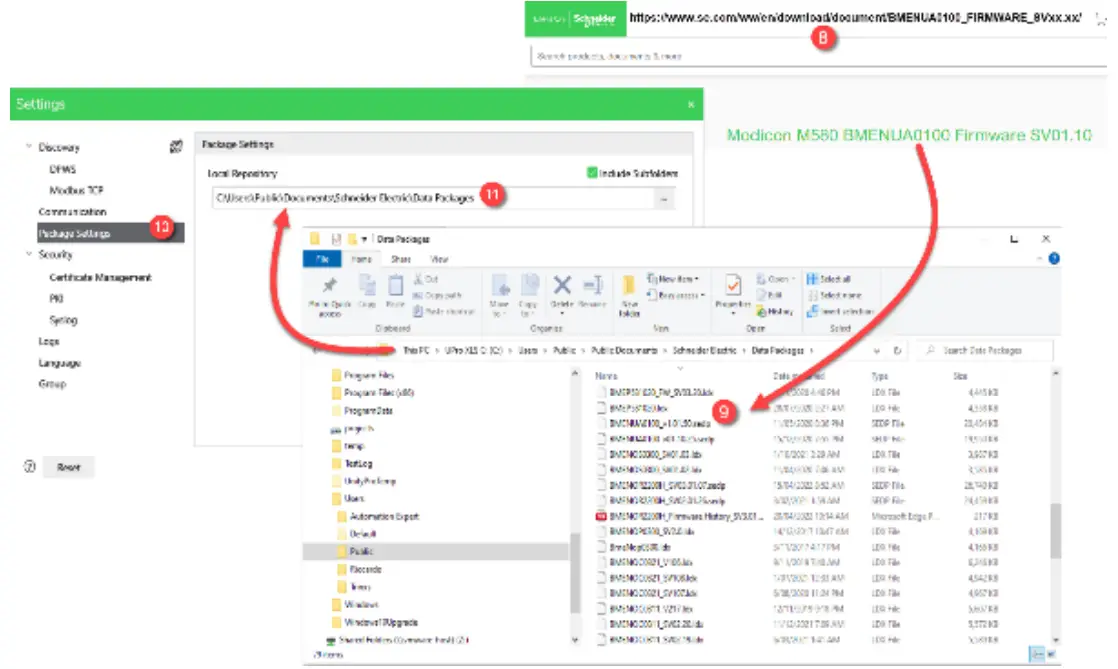Click the Search Data Packages box
The image size is (1118, 669).
coord(984,350)
